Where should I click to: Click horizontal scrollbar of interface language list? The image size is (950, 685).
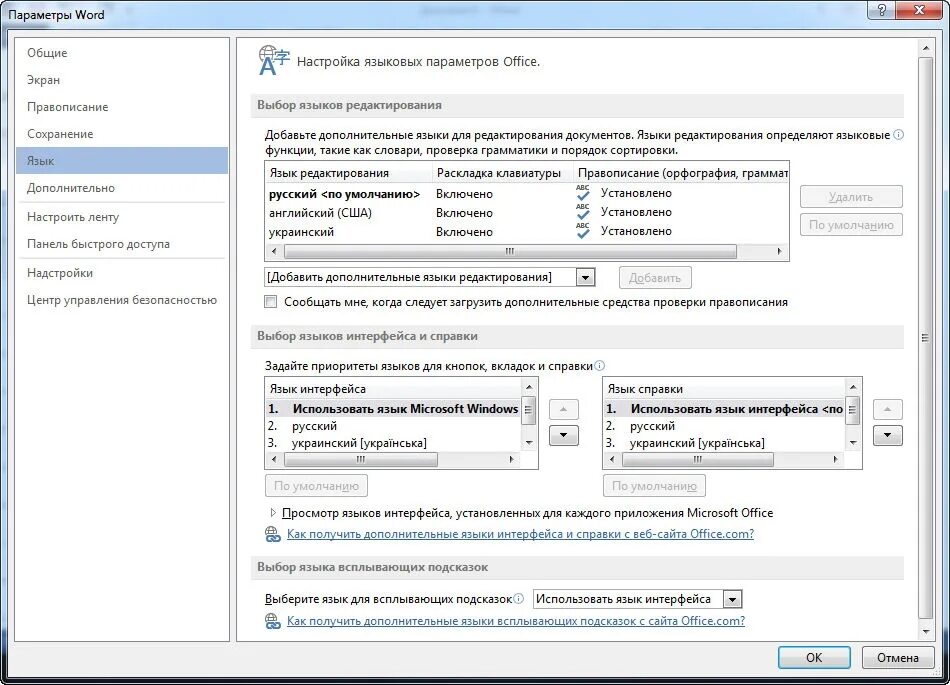point(360,460)
